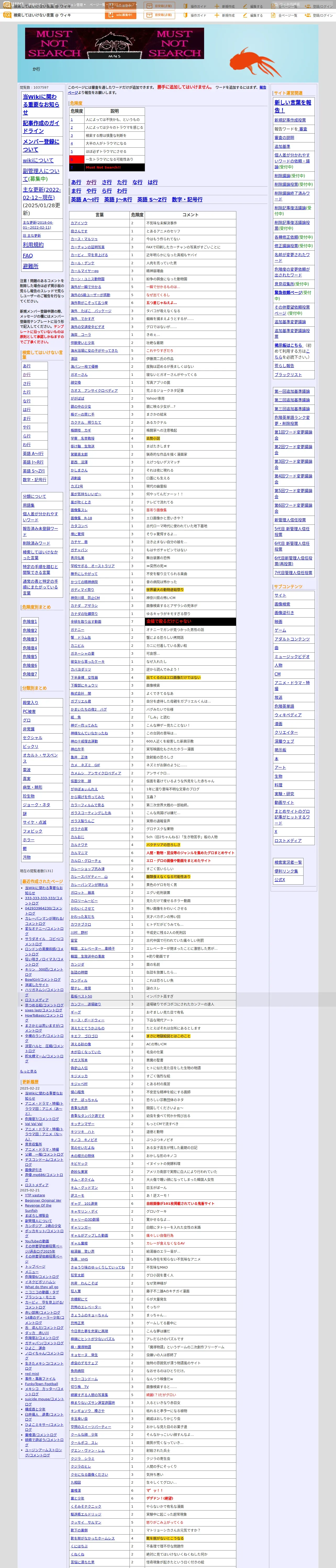This screenshot has width=336, height=1568.
Task: Open 利用規約 link
Action: pos(33,244)
